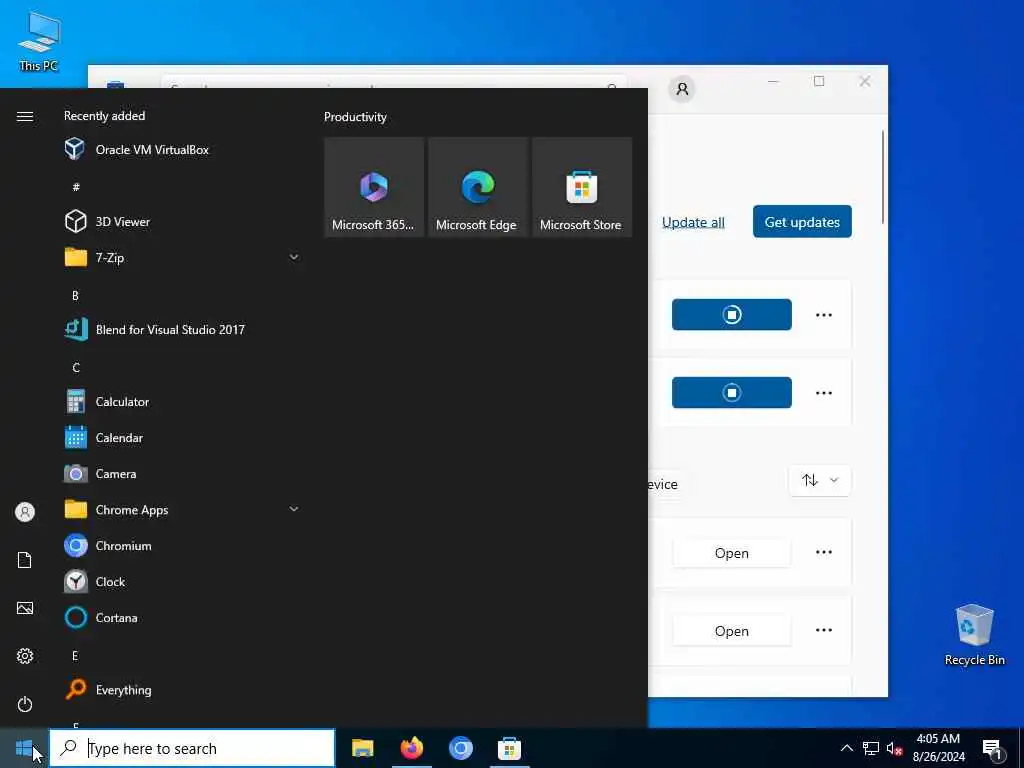The height and width of the screenshot is (768, 1024).
Task: Open Blend for Visual Studio 2017
Action: coord(182,329)
